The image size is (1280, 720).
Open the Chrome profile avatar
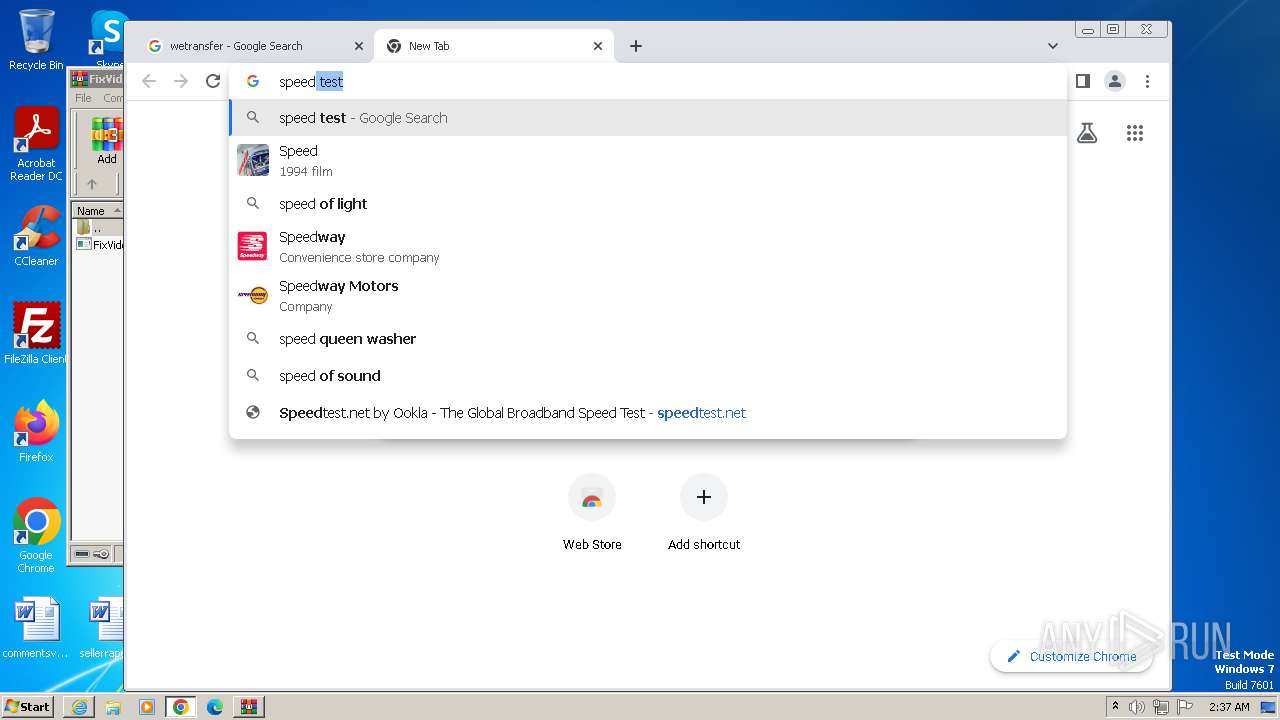pyautogui.click(x=1115, y=81)
